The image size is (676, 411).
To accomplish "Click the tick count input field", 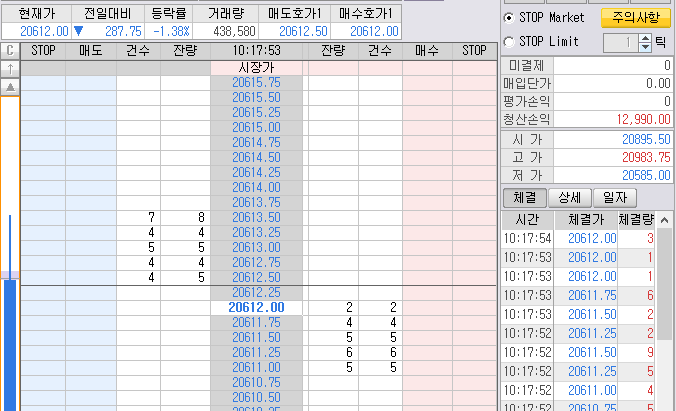I will coord(621,43).
